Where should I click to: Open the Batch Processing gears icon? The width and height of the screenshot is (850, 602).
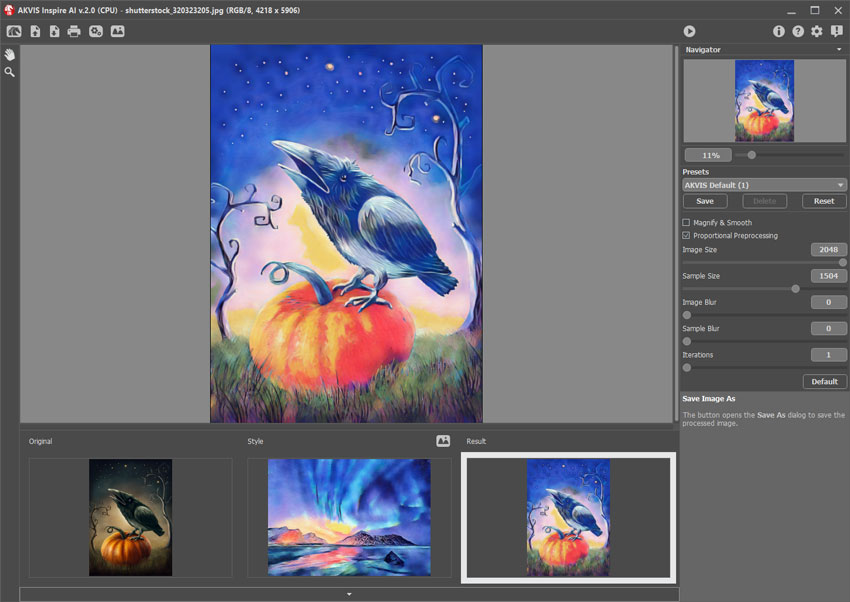point(96,31)
